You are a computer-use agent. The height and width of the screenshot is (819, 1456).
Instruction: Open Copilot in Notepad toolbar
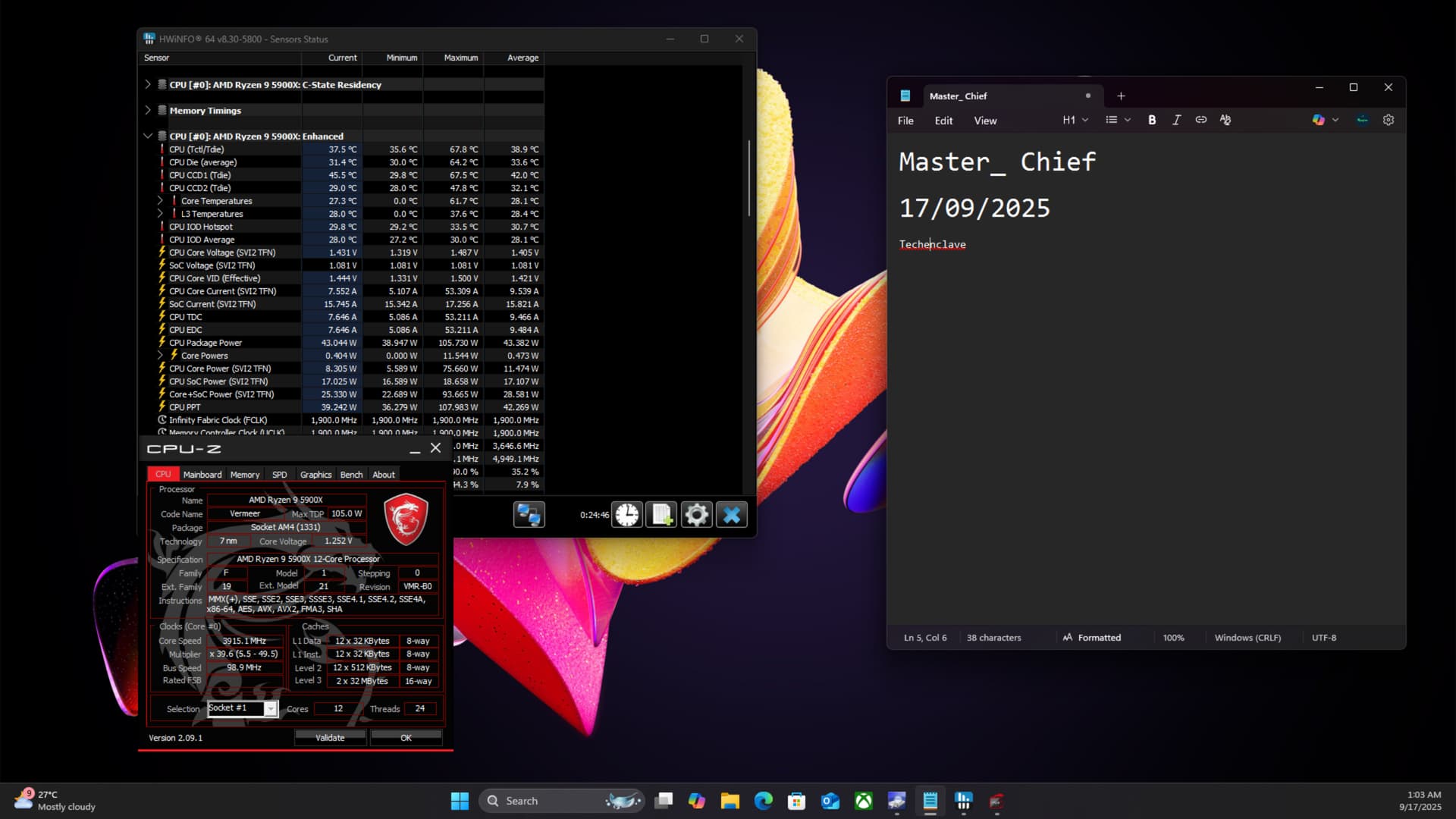point(1319,120)
